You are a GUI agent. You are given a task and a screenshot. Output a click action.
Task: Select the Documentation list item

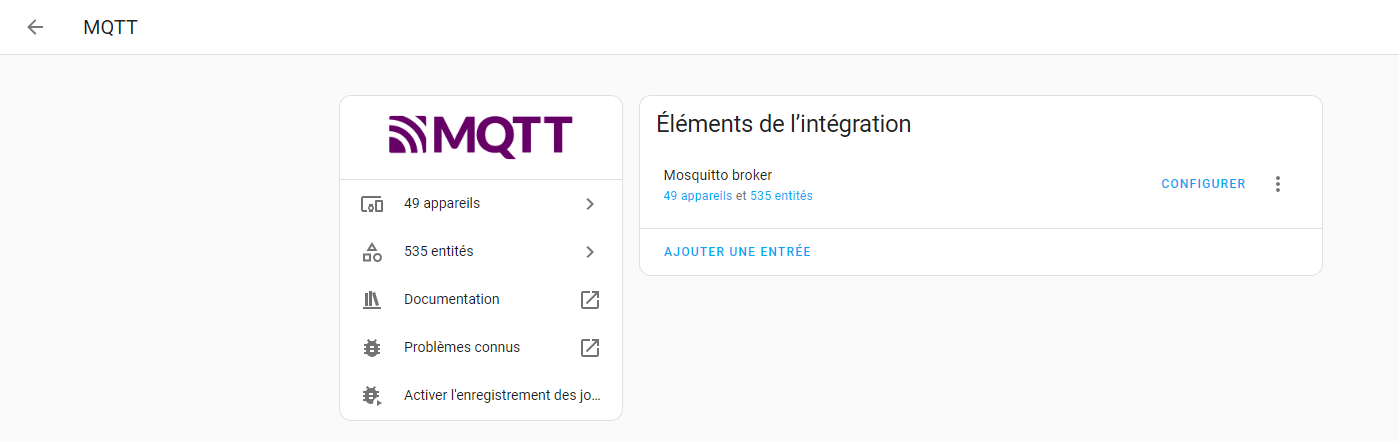click(481, 300)
